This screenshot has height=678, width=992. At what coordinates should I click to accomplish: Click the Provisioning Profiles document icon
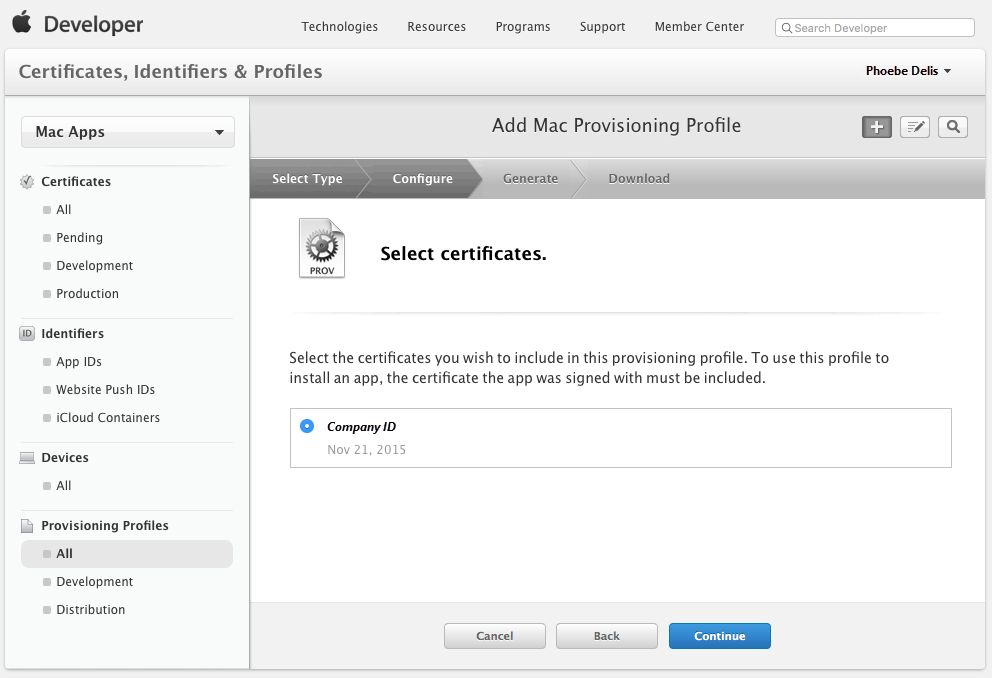pyautogui.click(x=27, y=525)
